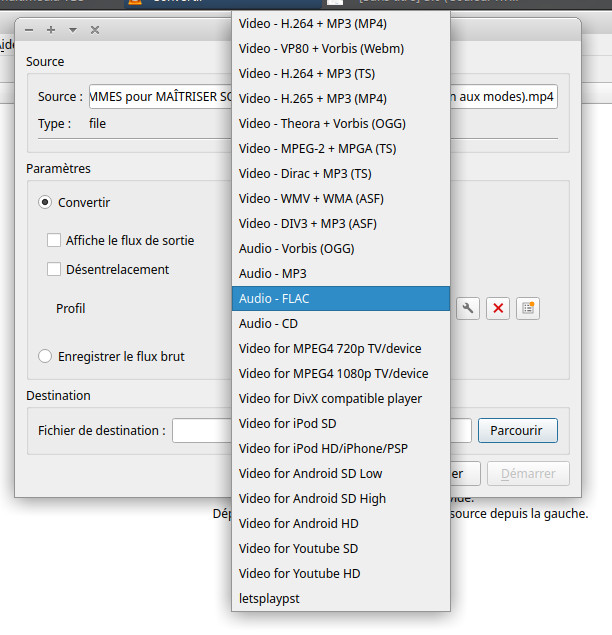Choose Video - H.264 + MP3 (MP4)
This screenshot has height=635, width=612.
click(x=341, y=24)
